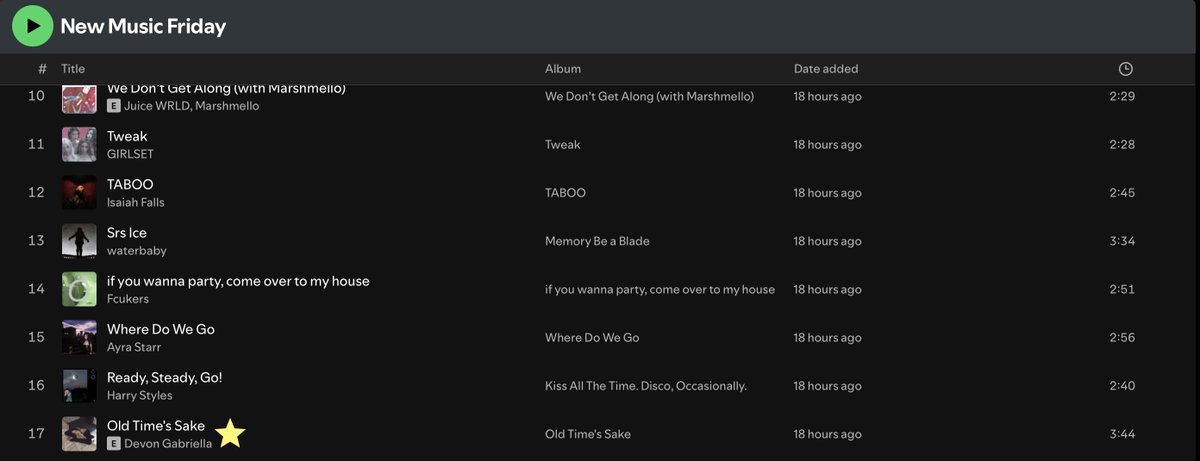Click the New Music Friday playlist title
1200x461 pixels.
144,26
